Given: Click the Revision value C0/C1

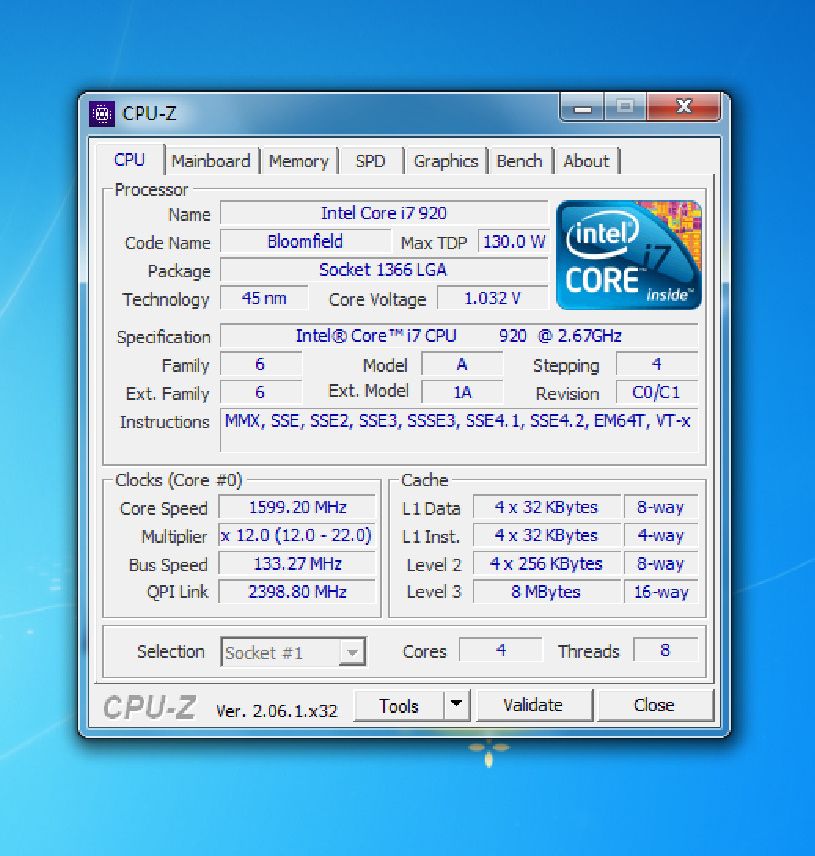Looking at the screenshot, I should click(x=657, y=392).
